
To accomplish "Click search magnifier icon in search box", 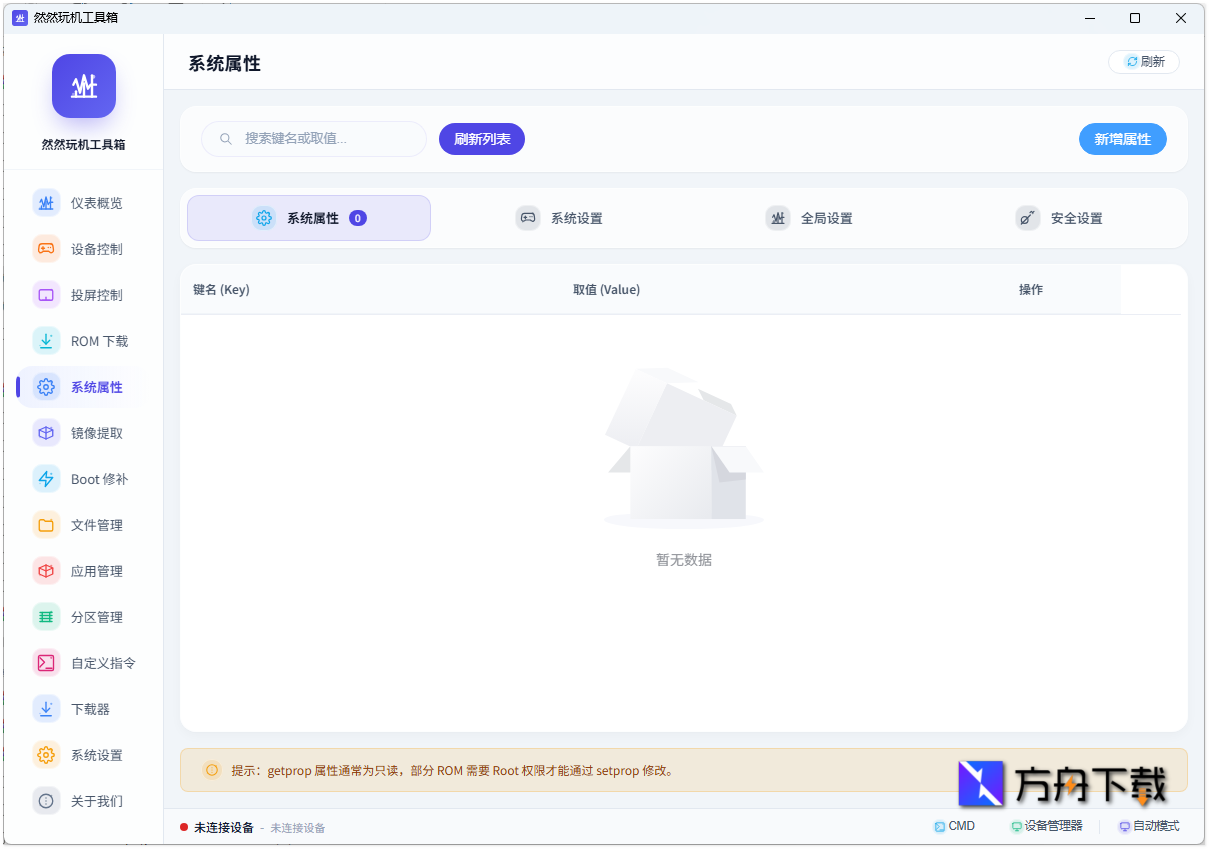I will [x=227, y=139].
